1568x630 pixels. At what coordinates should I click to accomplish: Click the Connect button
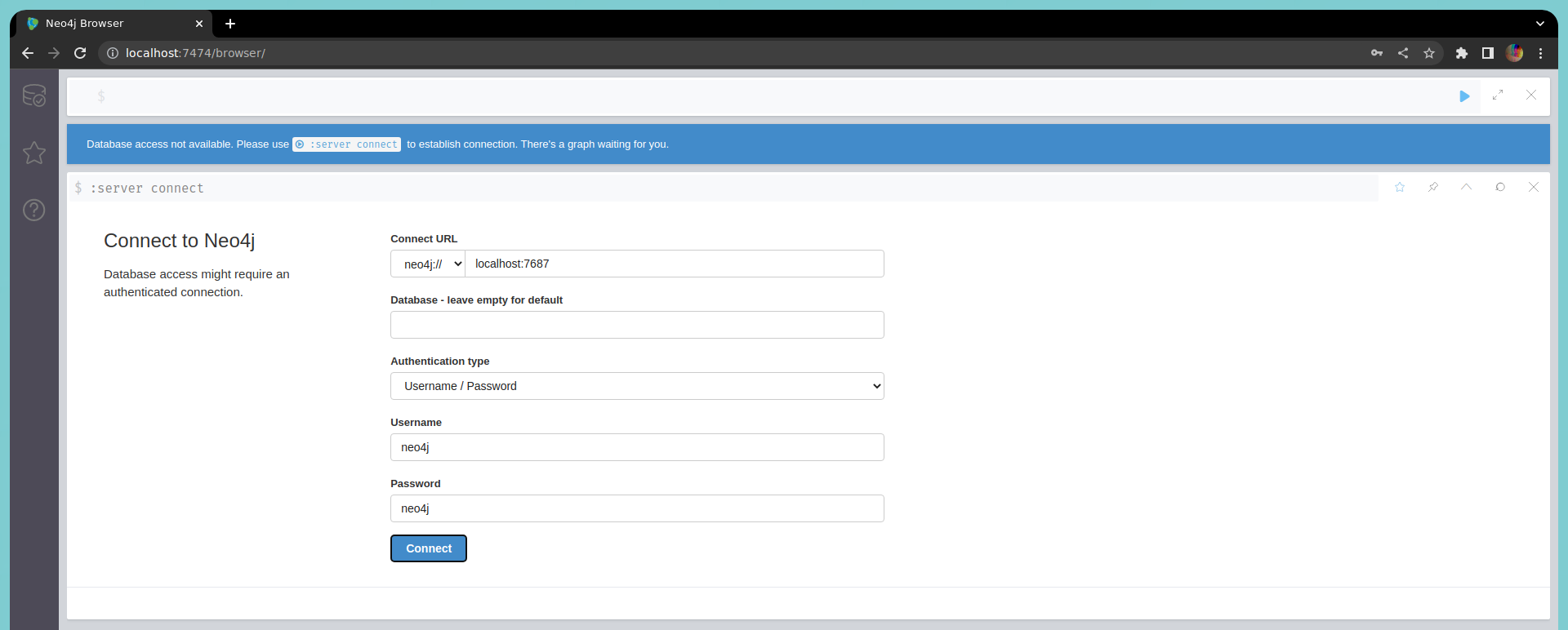[429, 548]
